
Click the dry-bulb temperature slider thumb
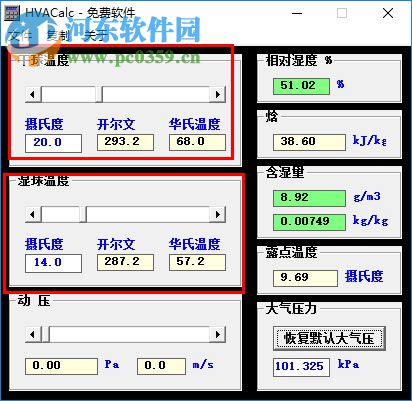coord(99,94)
